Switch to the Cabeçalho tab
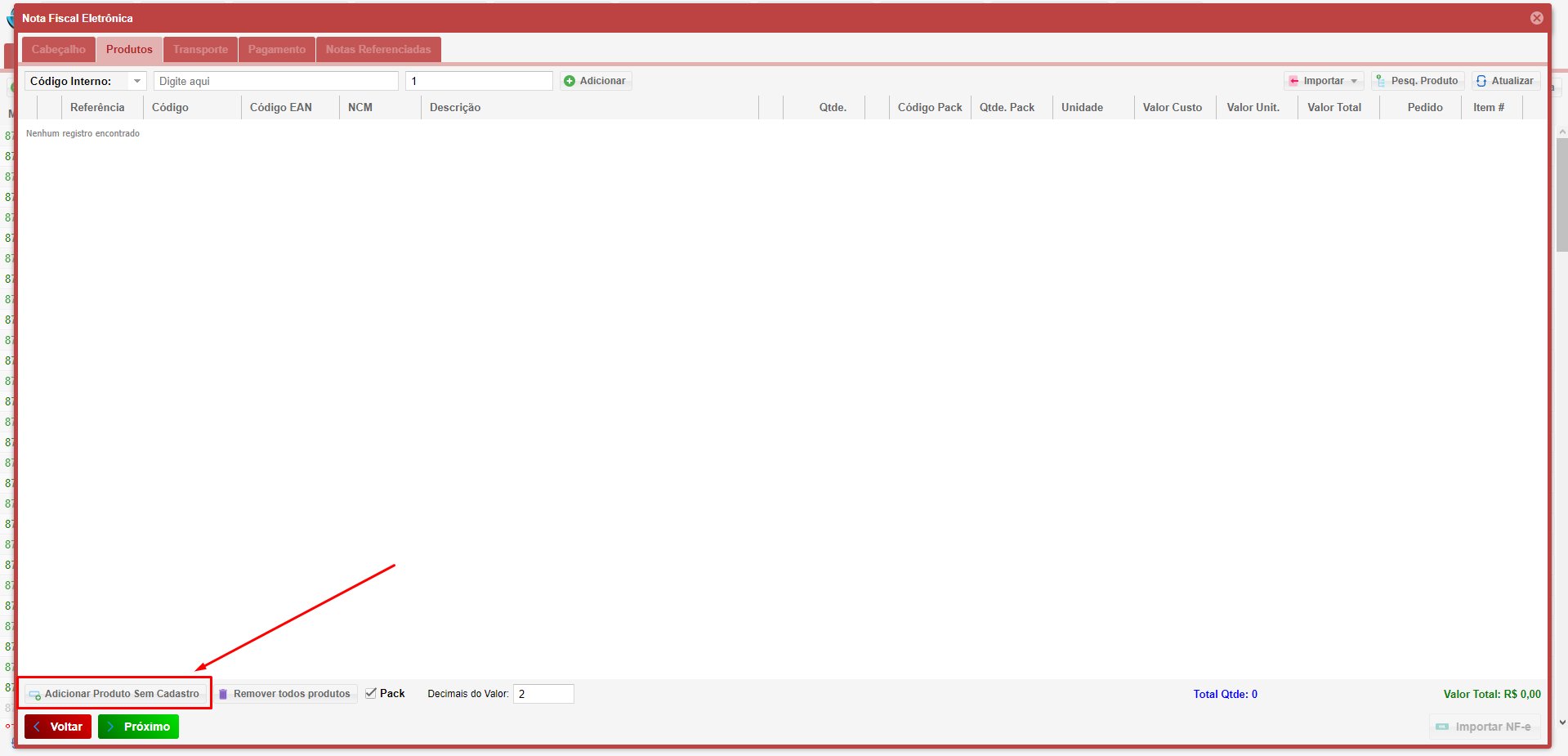This screenshot has width=1568, height=756. click(59, 50)
